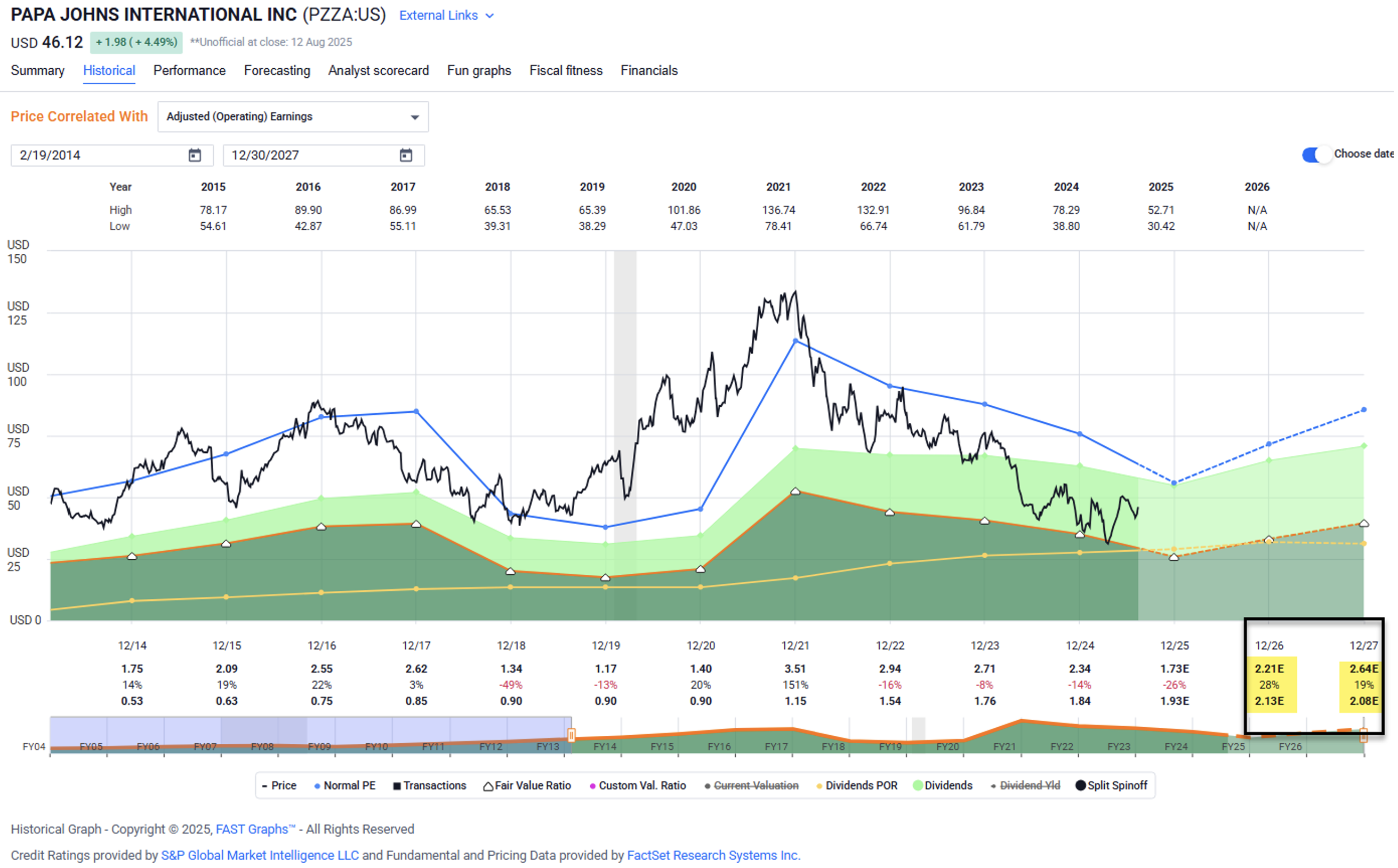The width and height of the screenshot is (1398, 868).
Task: Toggle the Transactions legend item
Action: [429, 785]
